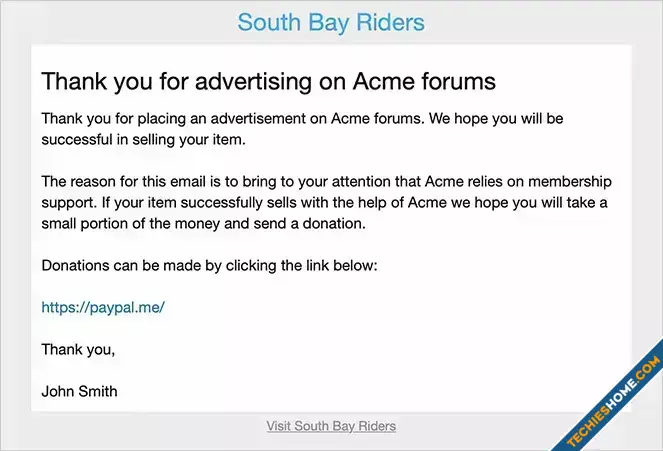Open the https://paypal.me/ donation link
Viewport: 663px width, 451px height.
pyautogui.click(x=102, y=307)
